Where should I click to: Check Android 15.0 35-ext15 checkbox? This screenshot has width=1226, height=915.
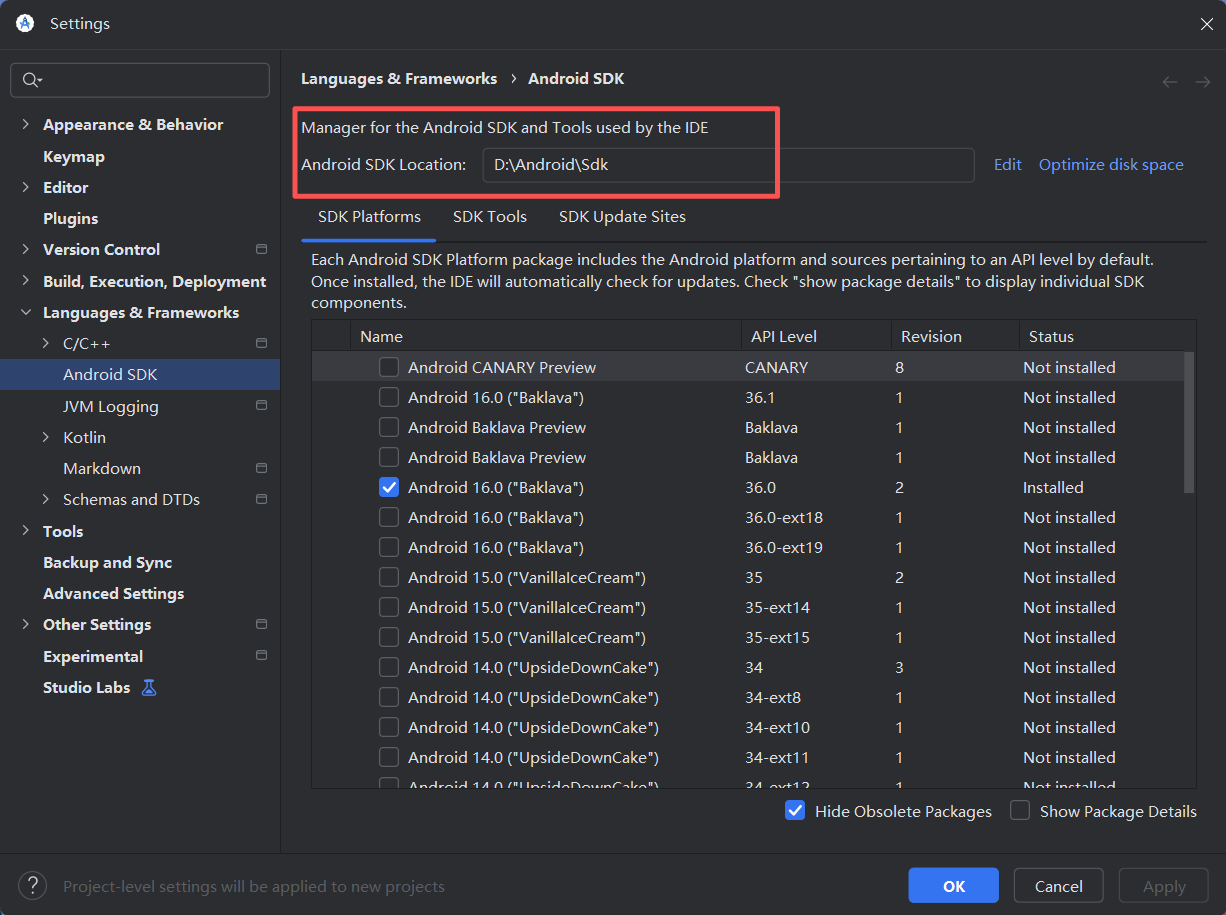(389, 637)
